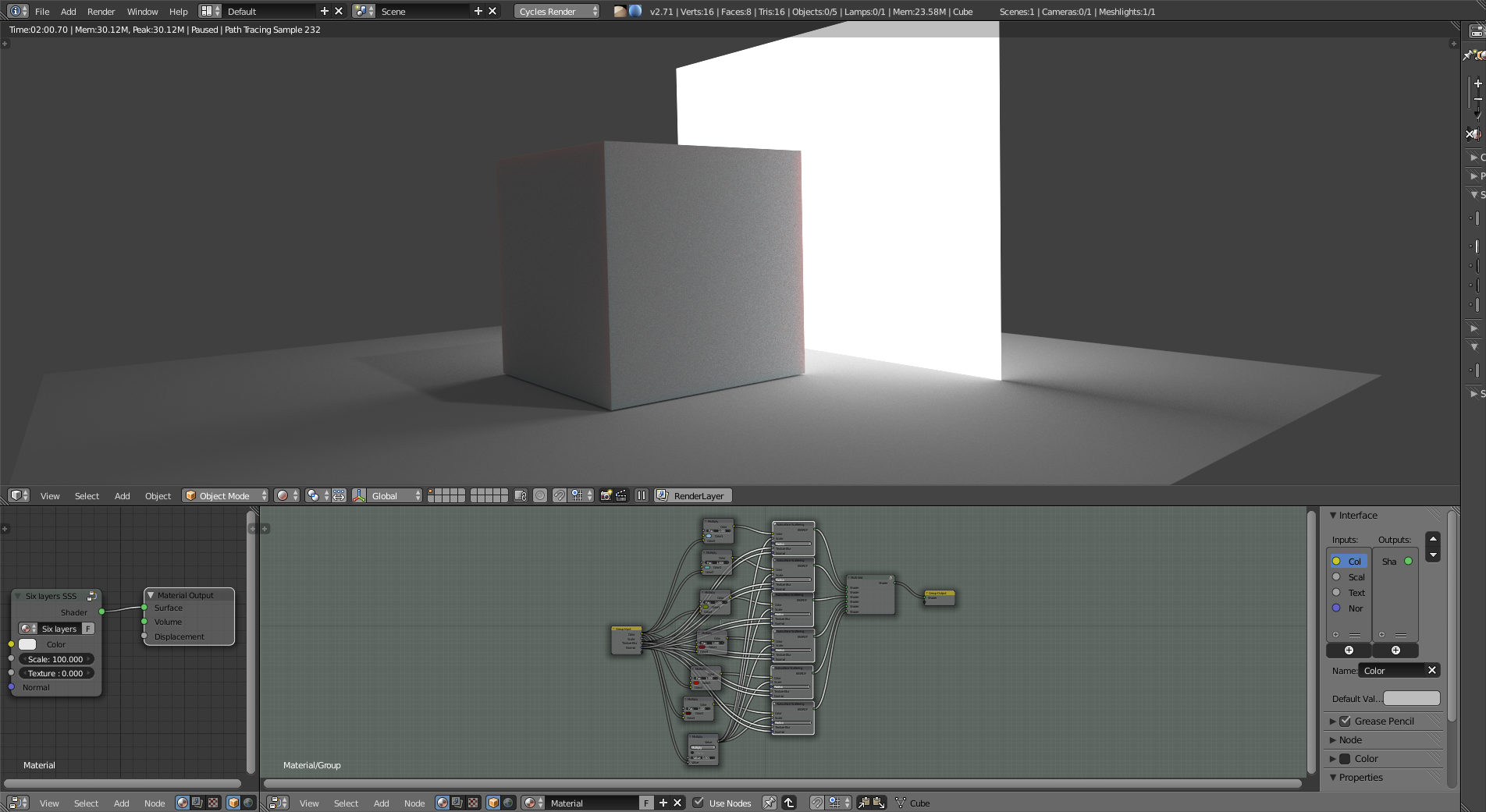Toggle the 3D manipulator axis icon
The width and height of the screenshot is (1486, 812).
pos(359,495)
